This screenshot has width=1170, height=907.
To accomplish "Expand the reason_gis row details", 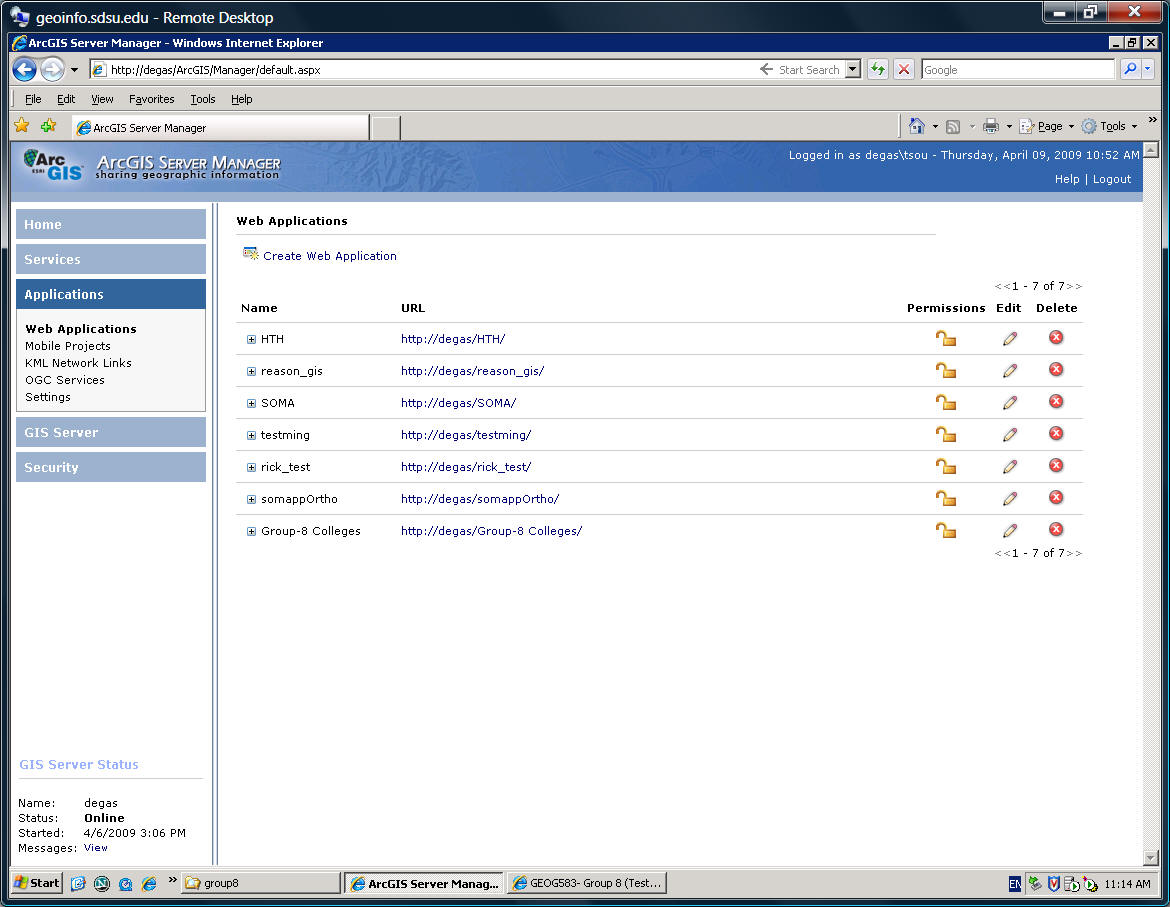I will click(x=251, y=371).
